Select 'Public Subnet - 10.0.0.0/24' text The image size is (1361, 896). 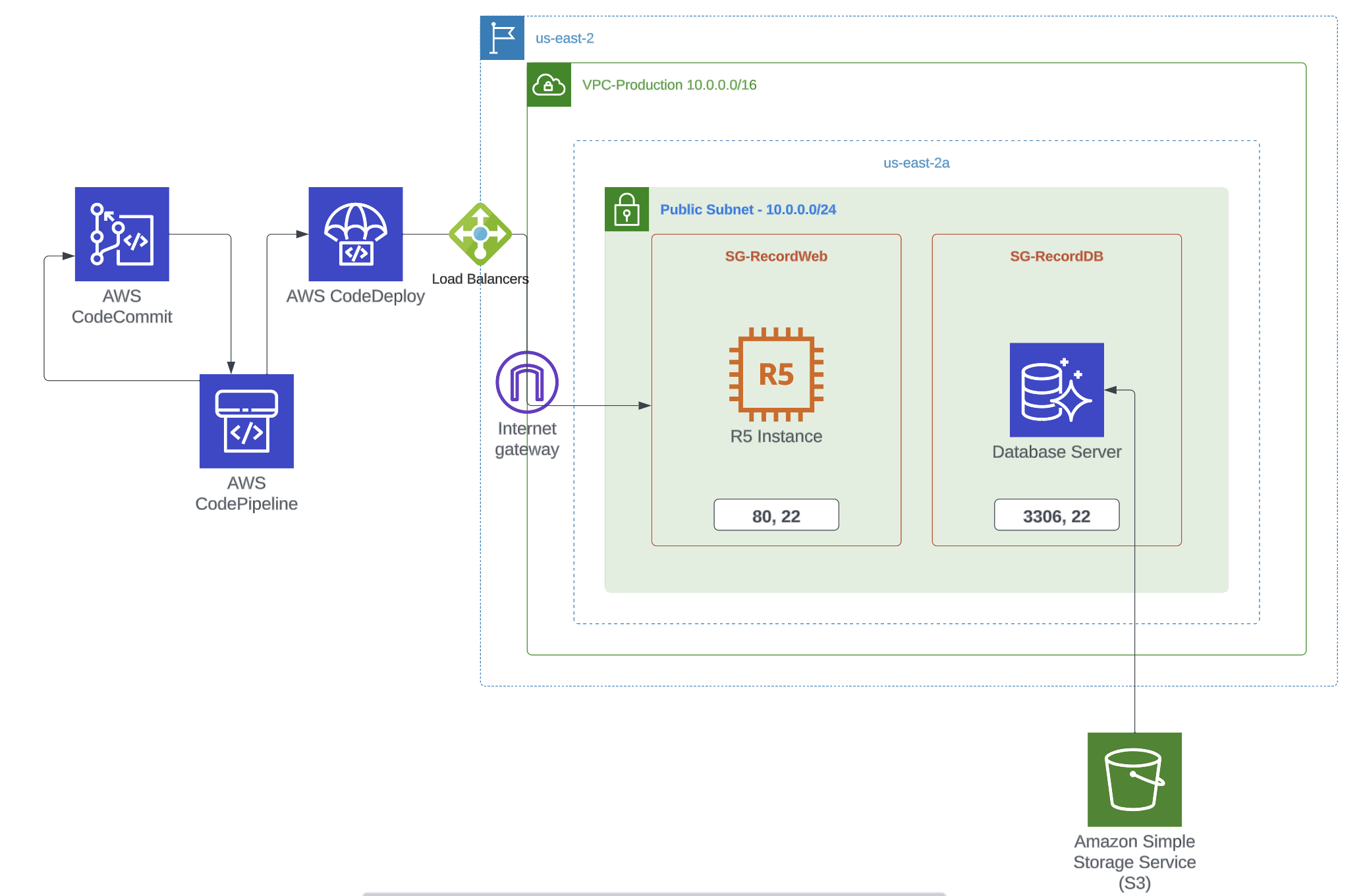click(748, 210)
